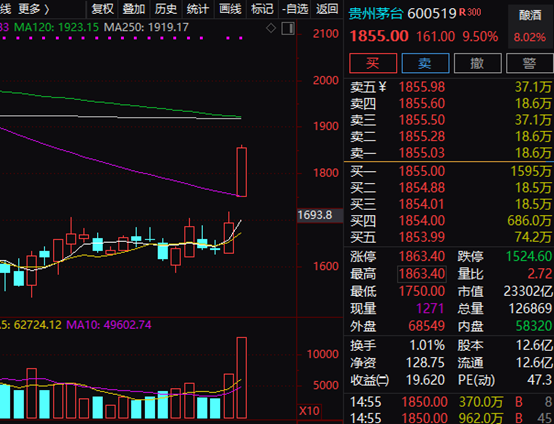The height and width of the screenshot is (424, 554).
Task: Click the latest tall red candlestick
Action: pos(242,171)
